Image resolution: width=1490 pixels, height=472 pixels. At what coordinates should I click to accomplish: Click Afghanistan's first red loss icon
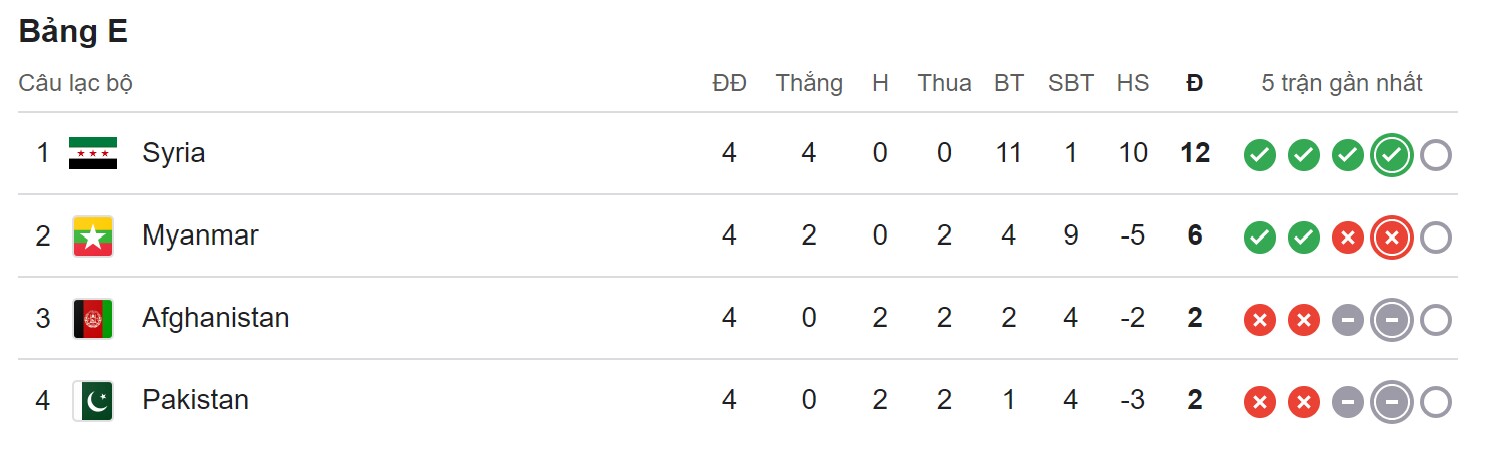[x=1260, y=320]
